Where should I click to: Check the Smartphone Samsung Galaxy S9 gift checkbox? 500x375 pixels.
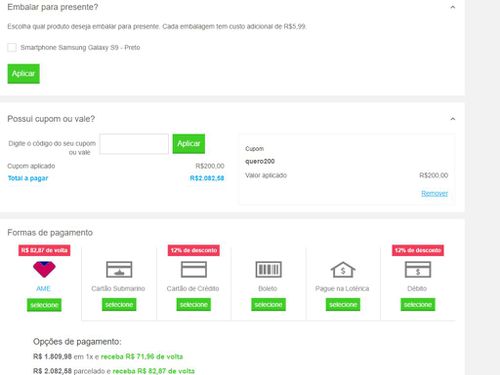[x=12, y=47]
